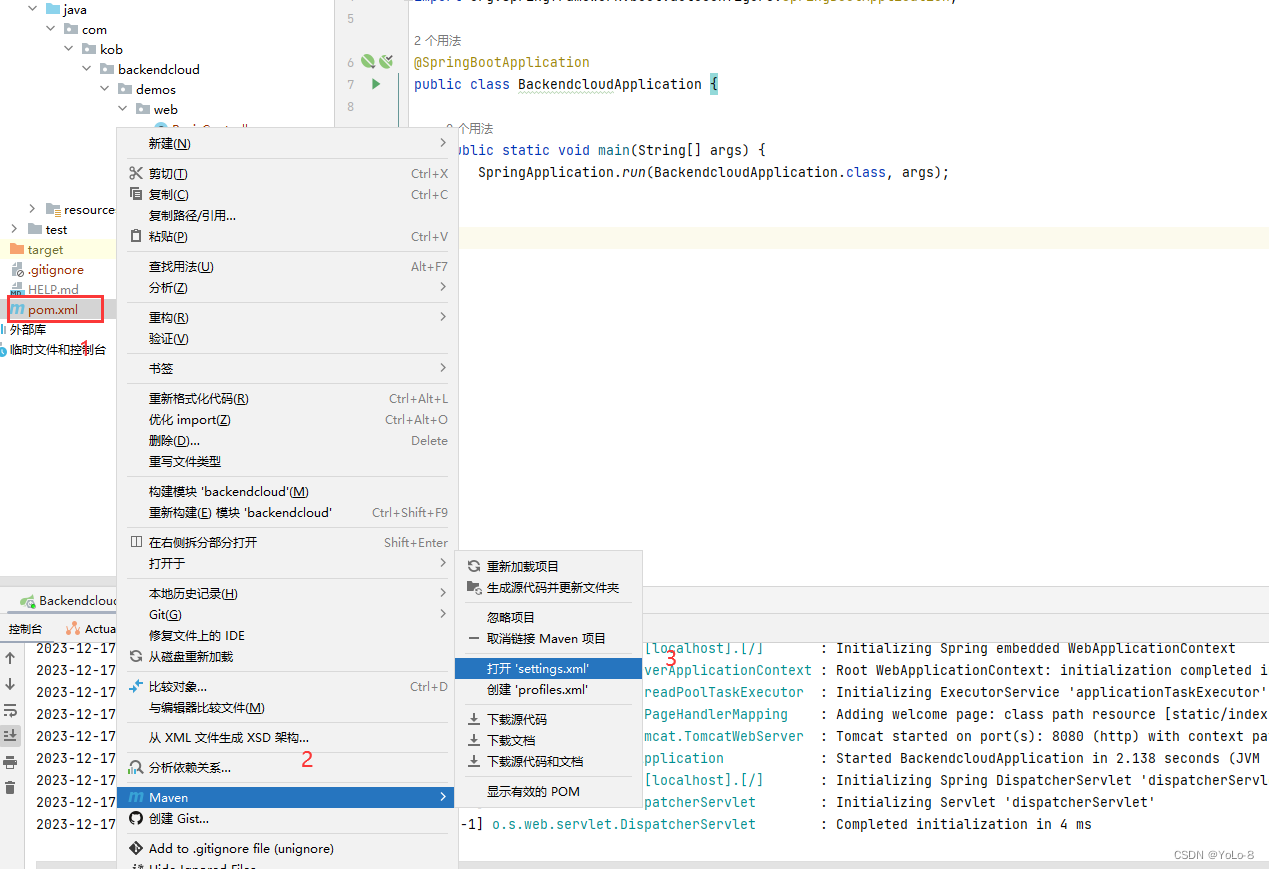Choose 从 XML 文件生成 XSD 架构...
The image size is (1269, 869).
pos(287,737)
